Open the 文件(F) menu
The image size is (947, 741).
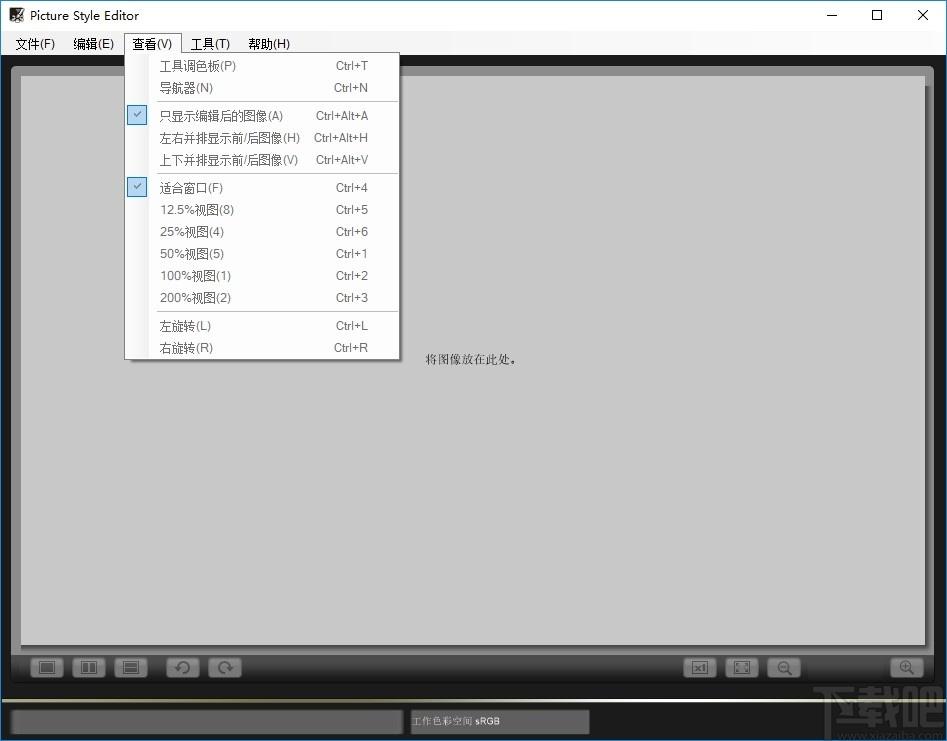click(35, 44)
